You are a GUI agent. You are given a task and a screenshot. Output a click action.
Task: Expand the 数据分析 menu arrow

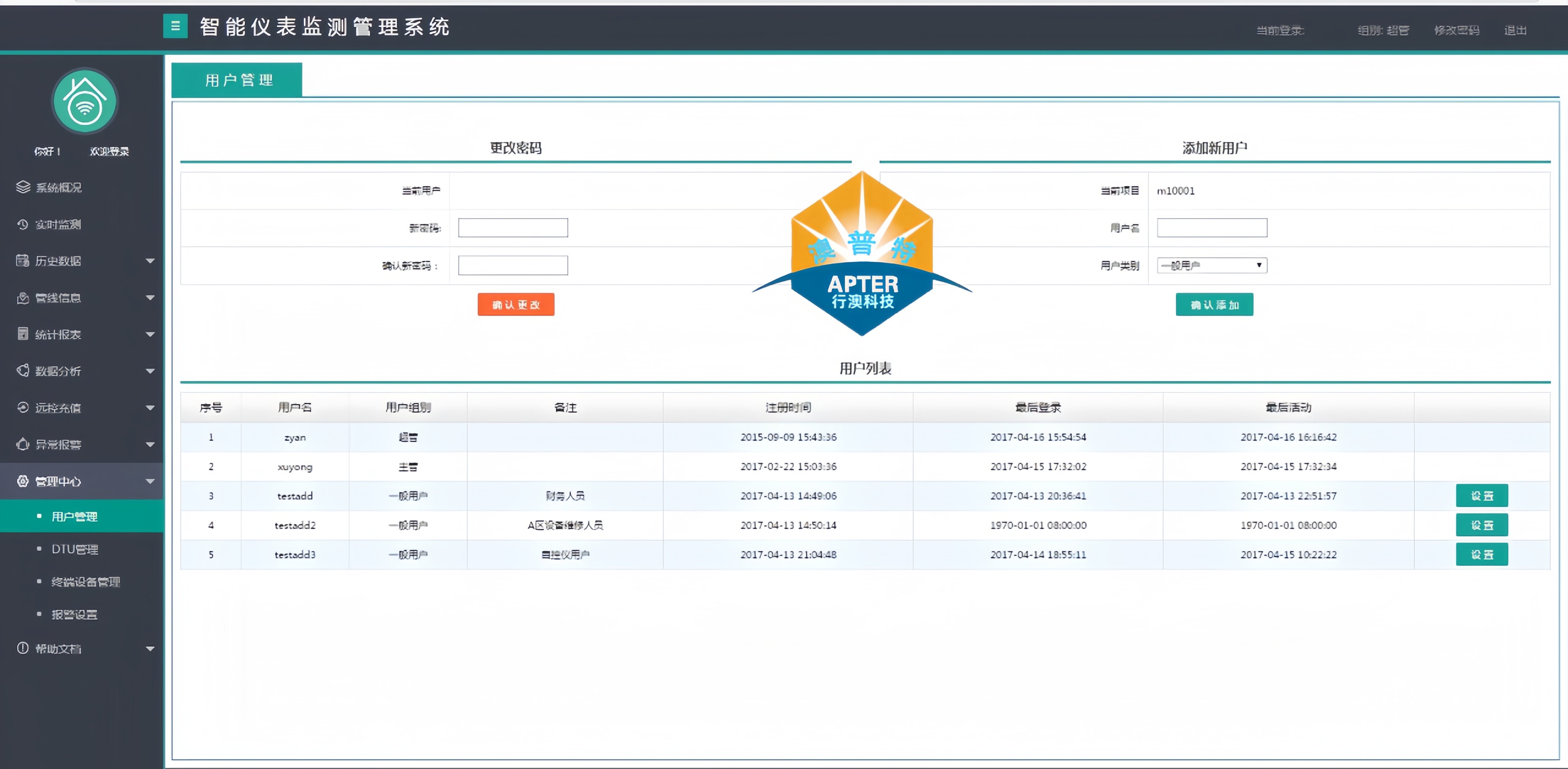(x=150, y=371)
